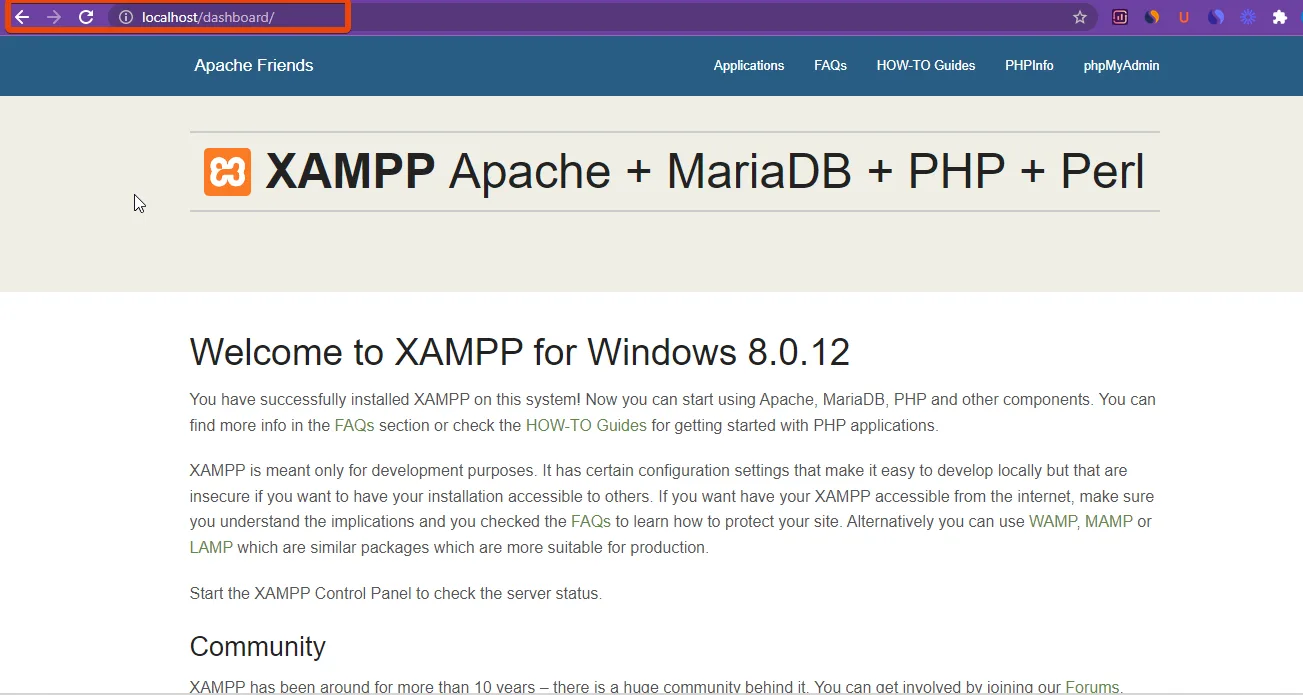Open the blue starburst extension icon
Screen dimensions: 1303x695
pyautogui.click(x=1248, y=17)
